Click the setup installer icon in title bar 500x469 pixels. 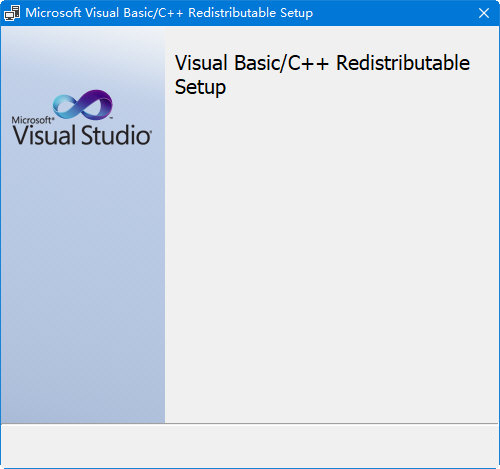[12, 13]
